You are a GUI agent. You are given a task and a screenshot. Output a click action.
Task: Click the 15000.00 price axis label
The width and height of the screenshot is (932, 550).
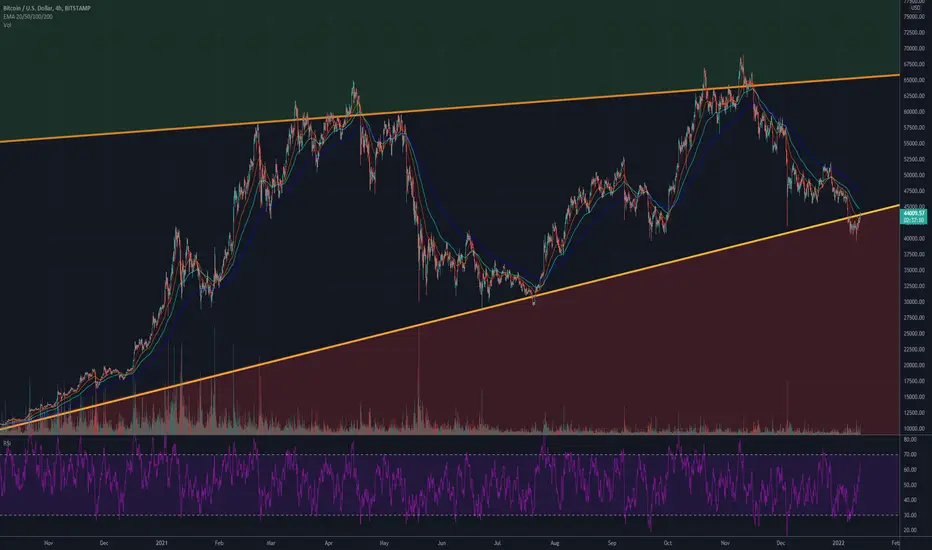click(x=914, y=397)
